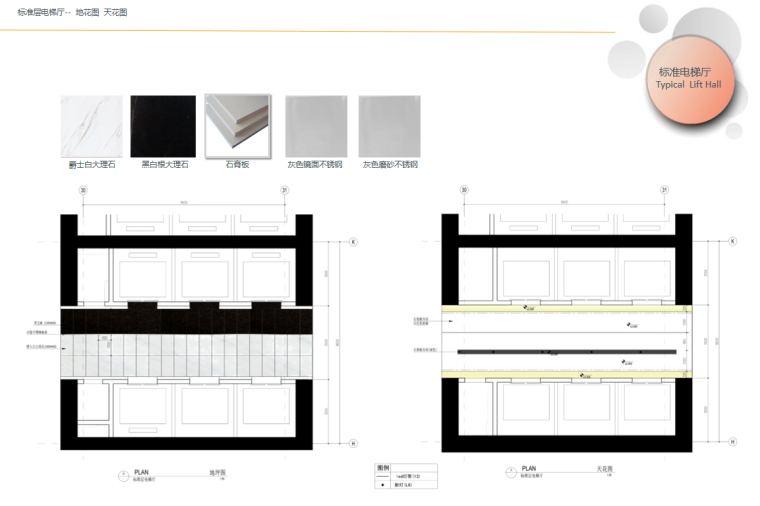This screenshot has width=760, height=506.
Task: Click grid bubble 31 above floor plan
Action: pos(284,190)
